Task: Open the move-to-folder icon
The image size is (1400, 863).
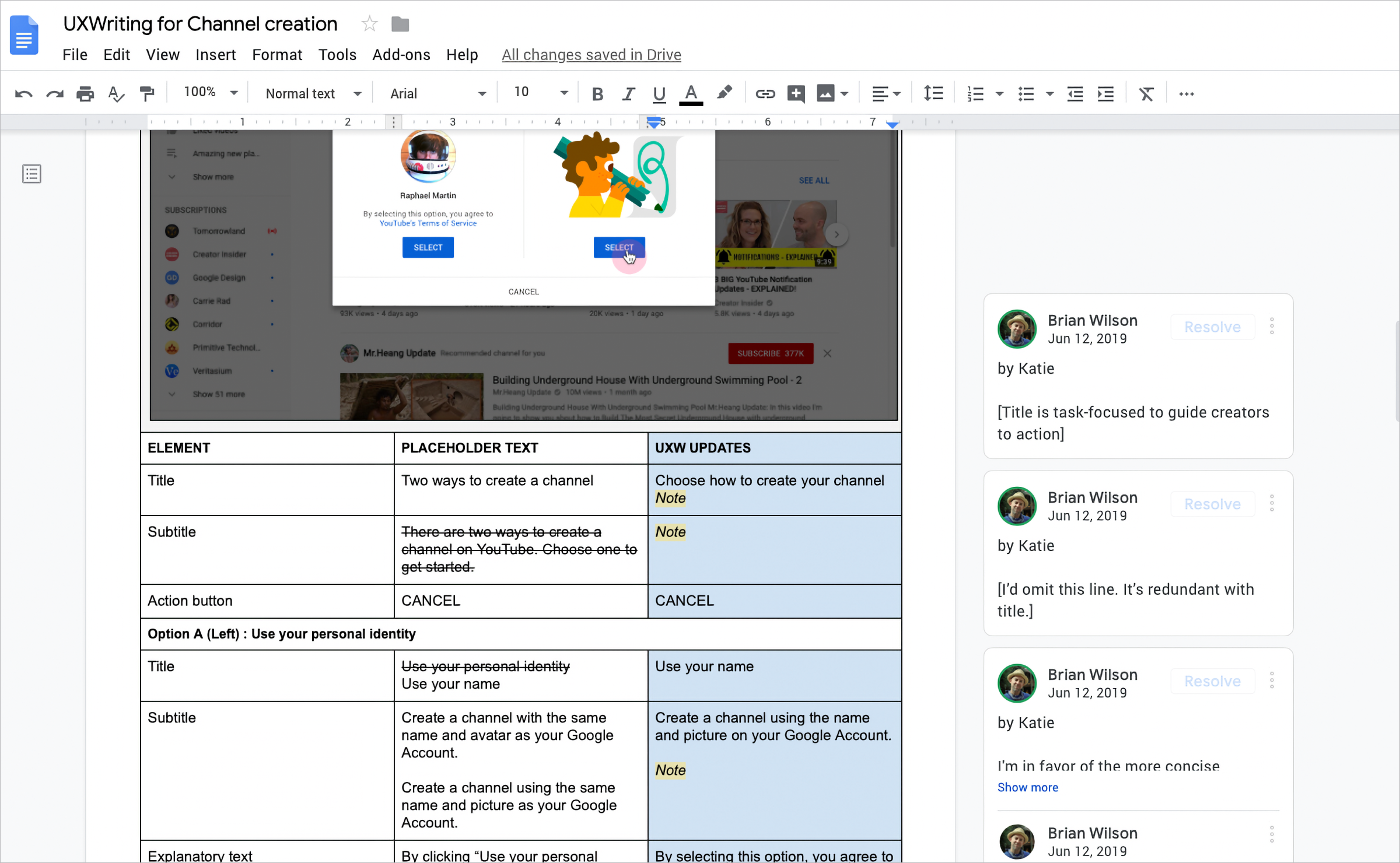Action: [x=400, y=24]
